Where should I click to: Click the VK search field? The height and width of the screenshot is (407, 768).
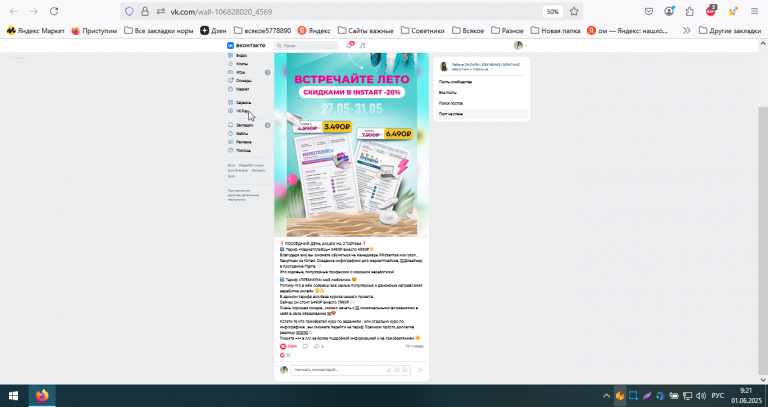pos(306,46)
